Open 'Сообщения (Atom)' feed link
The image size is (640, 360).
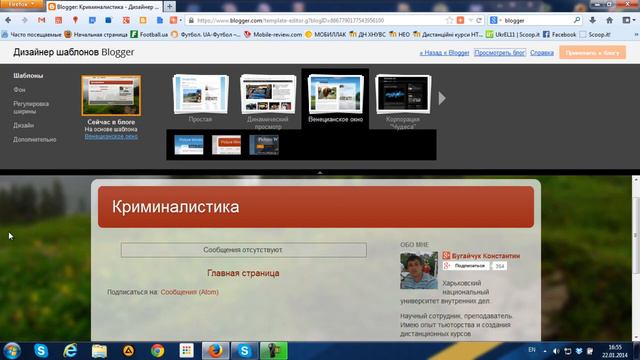189,292
